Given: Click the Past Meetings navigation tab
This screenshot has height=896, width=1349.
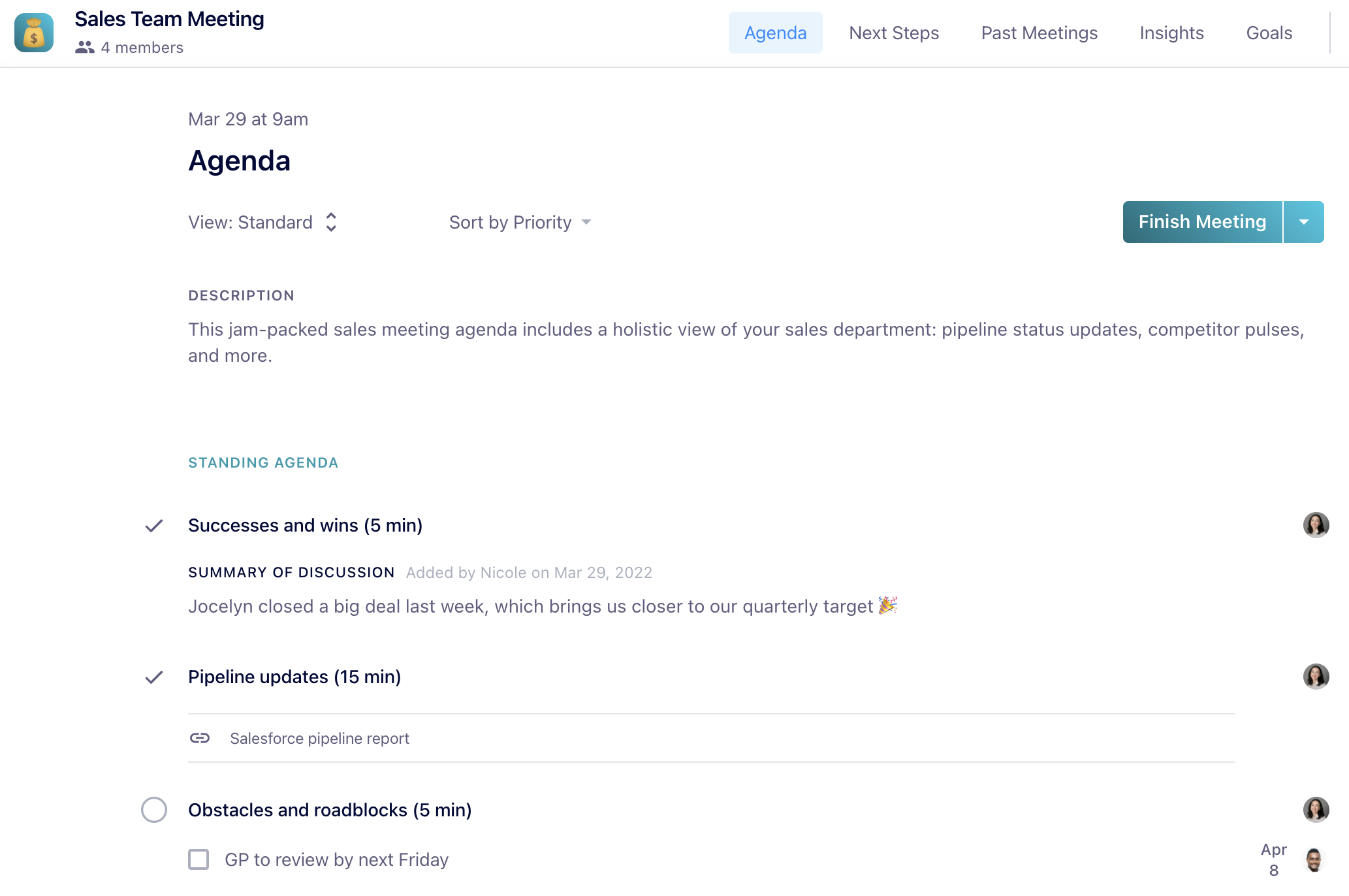Looking at the screenshot, I should [x=1039, y=33].
